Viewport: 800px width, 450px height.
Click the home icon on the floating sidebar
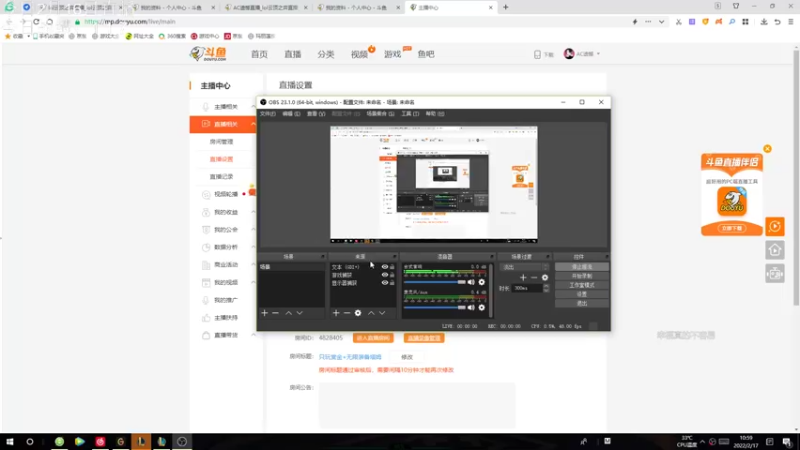(774, 250)
